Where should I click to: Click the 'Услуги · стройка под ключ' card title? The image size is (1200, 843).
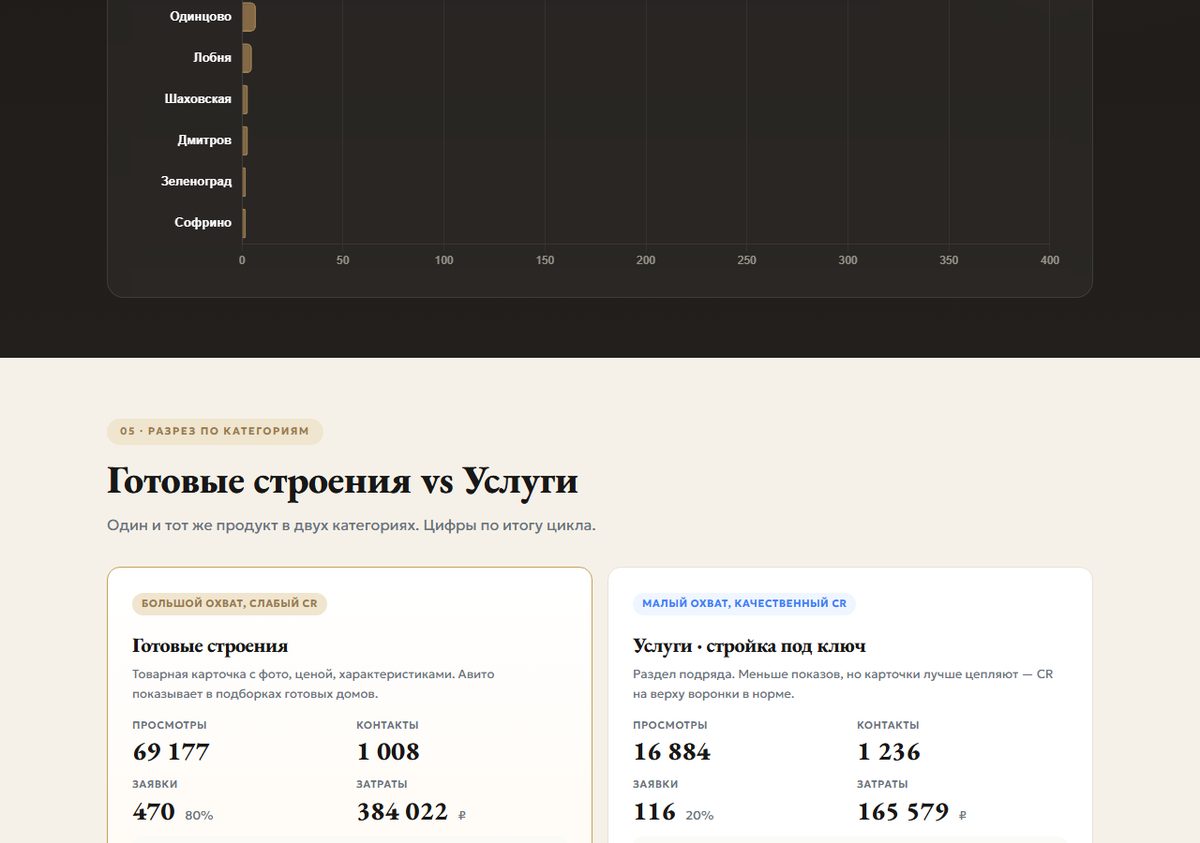click(x=749, y=646)
